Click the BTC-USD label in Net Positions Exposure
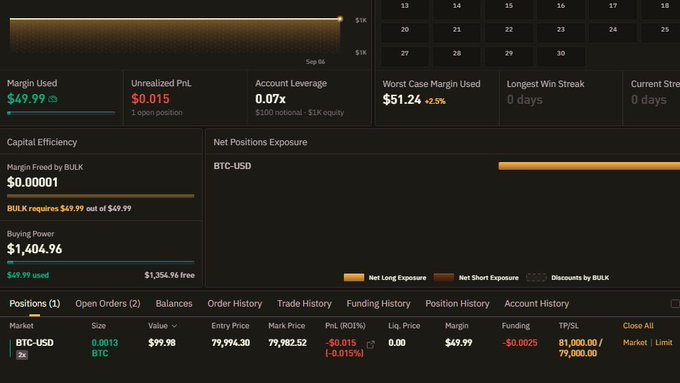 [232, 166]
